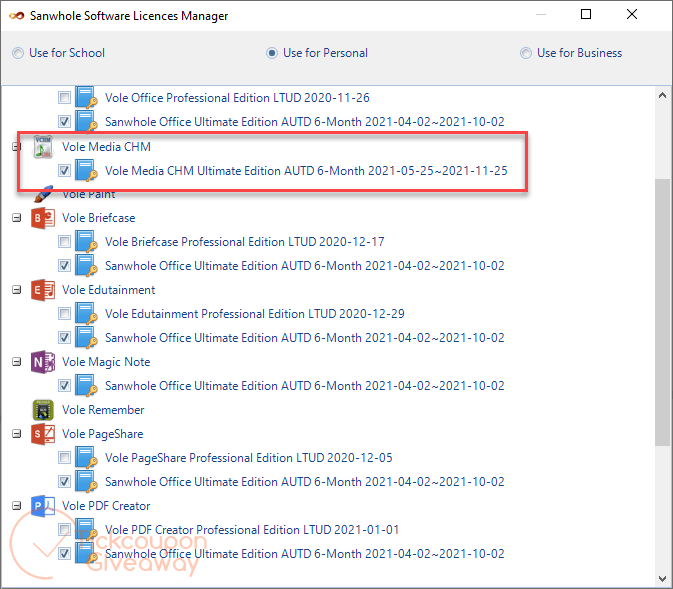The width and height of the screenshot is (673, 589).
Task: Check Vole Office Professional Edition LTUD licence
Action: (64, 98)
